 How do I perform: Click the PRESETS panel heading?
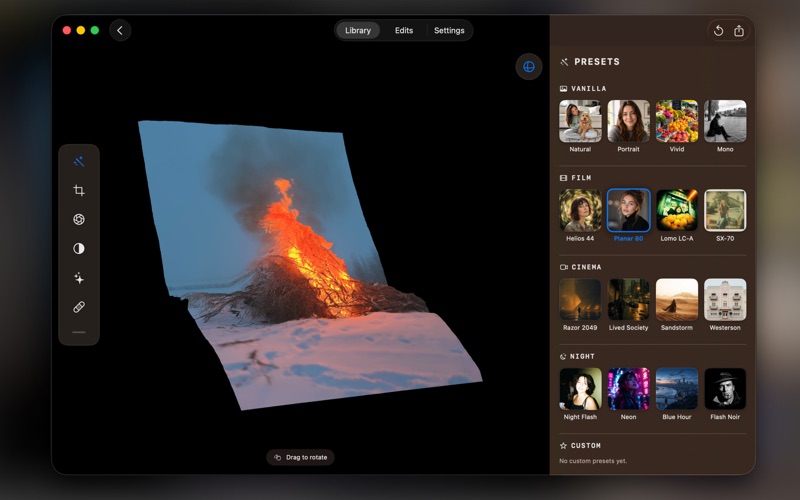[x=597, y=62]
